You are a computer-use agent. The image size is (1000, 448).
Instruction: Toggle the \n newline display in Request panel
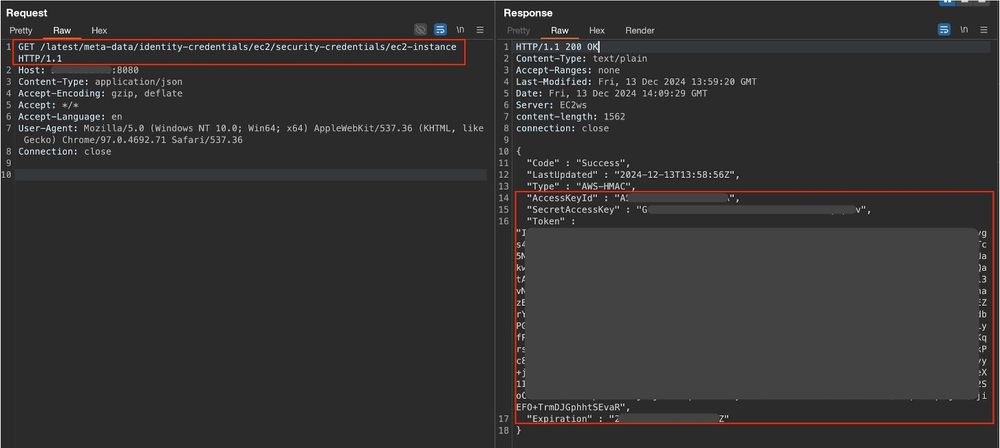[460, 29]
